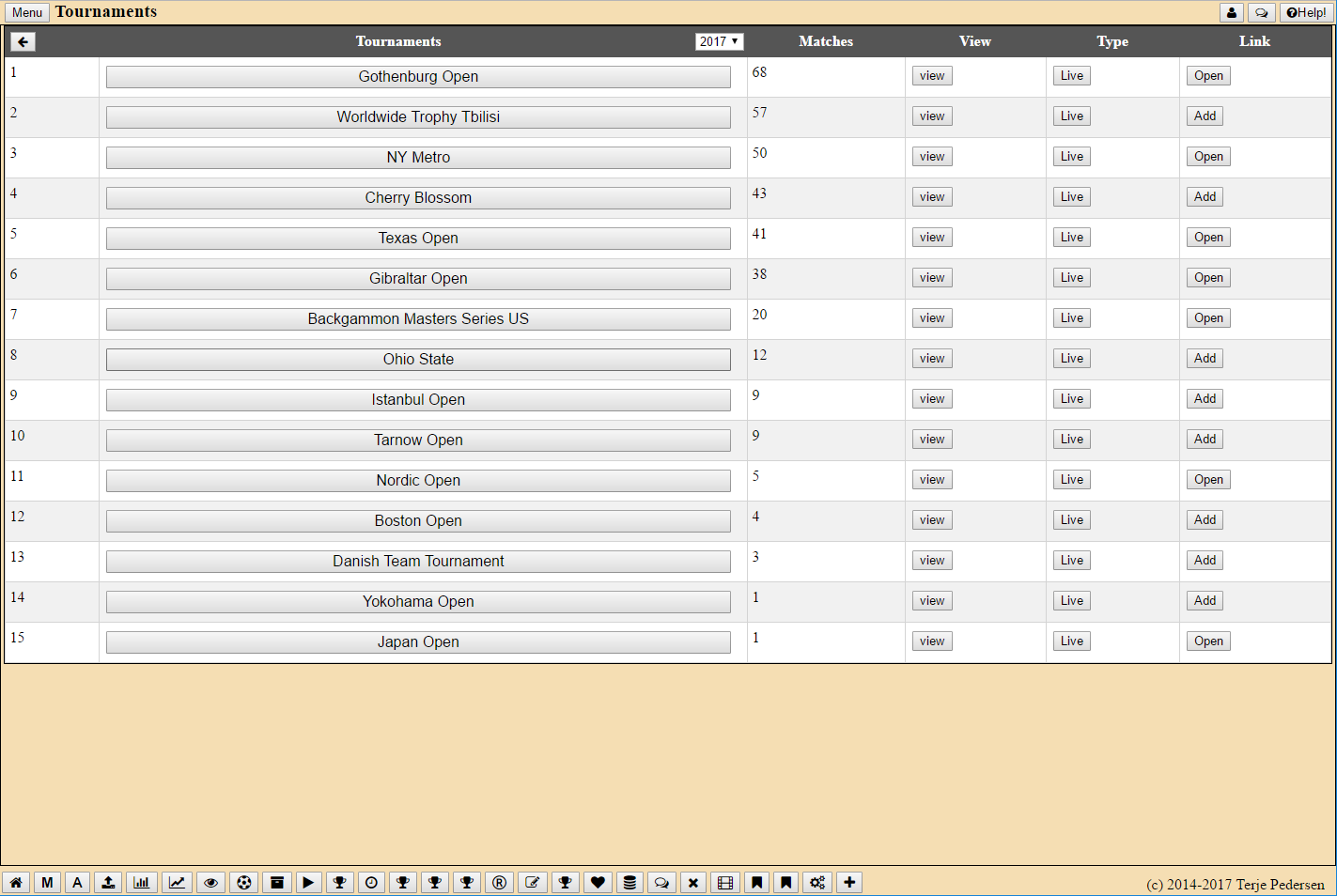Click Live button in Gibraltar Open row
The height and width of the screenshot is (896, 1337).
pos(1072,278)
